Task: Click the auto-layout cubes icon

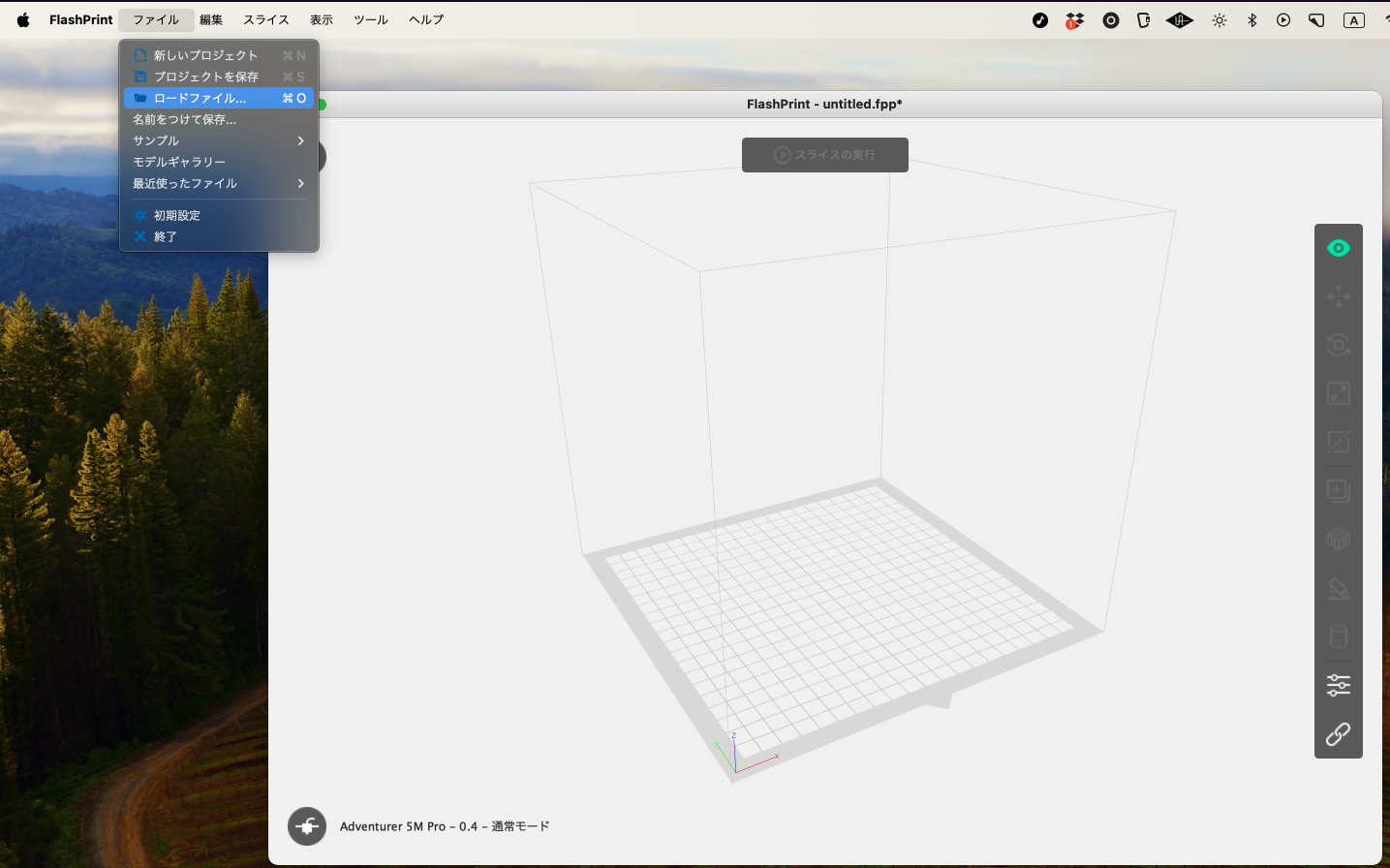Action: coord(1338,540)
